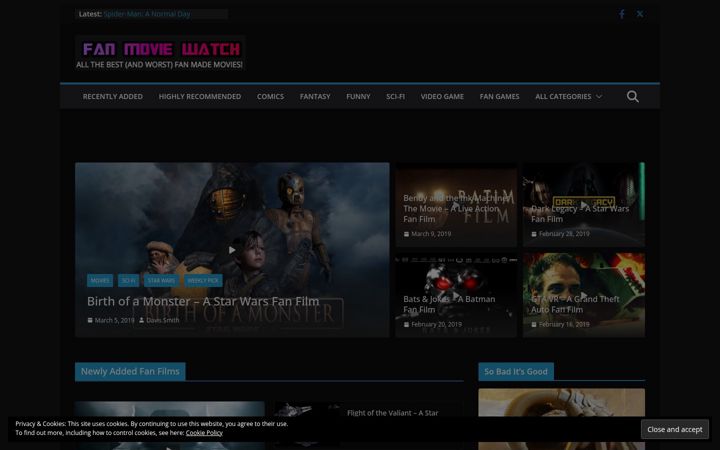Screen dimensions: 720x450
Task: Select the Star Wars tag on featured post
Action: click(161, 281)
